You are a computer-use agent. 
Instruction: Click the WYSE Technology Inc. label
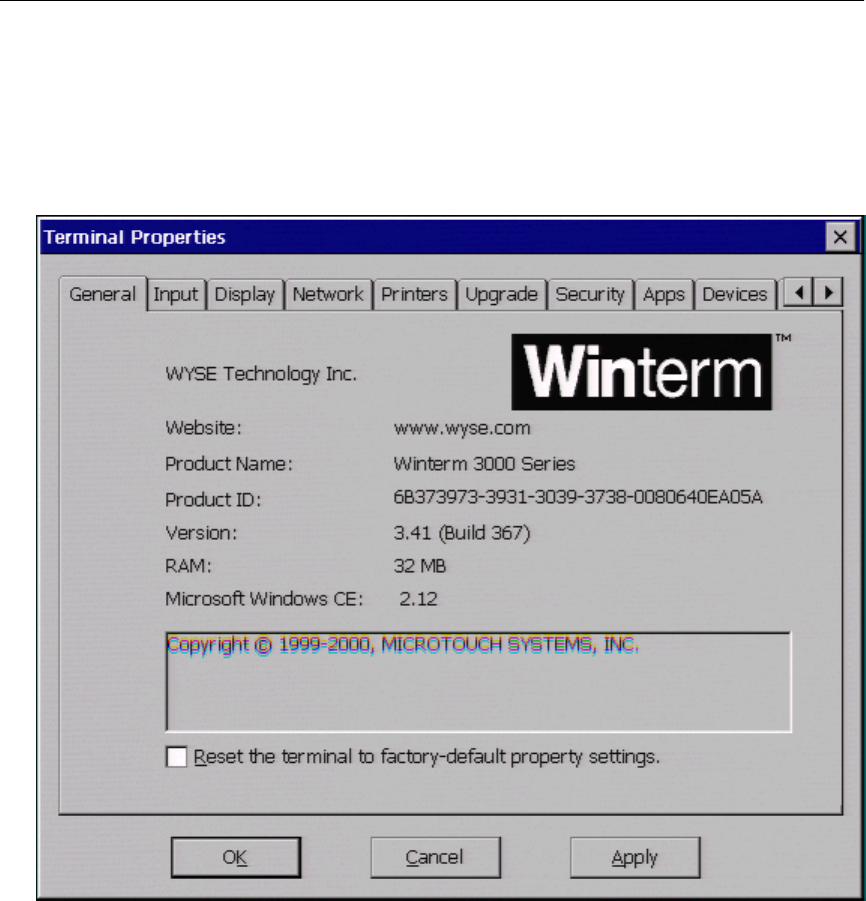click(x=261, y=374)
